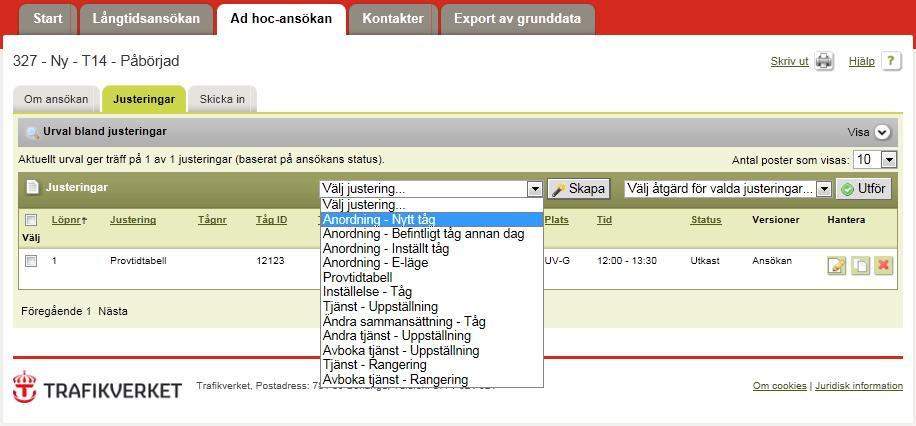The height and width of the screenshot is (426, 916).
Task: Open the Långtidsansökan tab
Action: click(x=146, y=19)
